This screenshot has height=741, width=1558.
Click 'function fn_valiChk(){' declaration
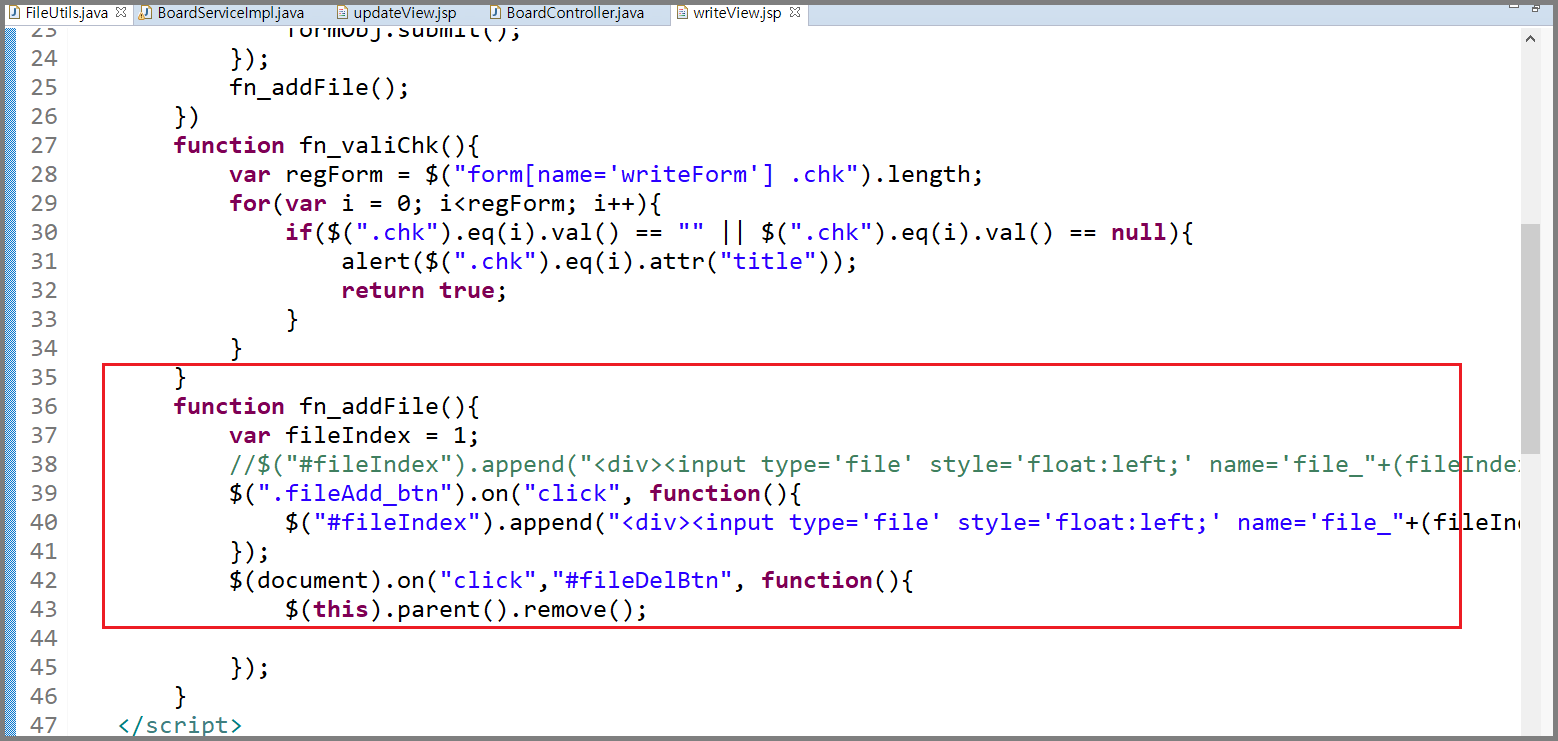(x=328, y=145)
